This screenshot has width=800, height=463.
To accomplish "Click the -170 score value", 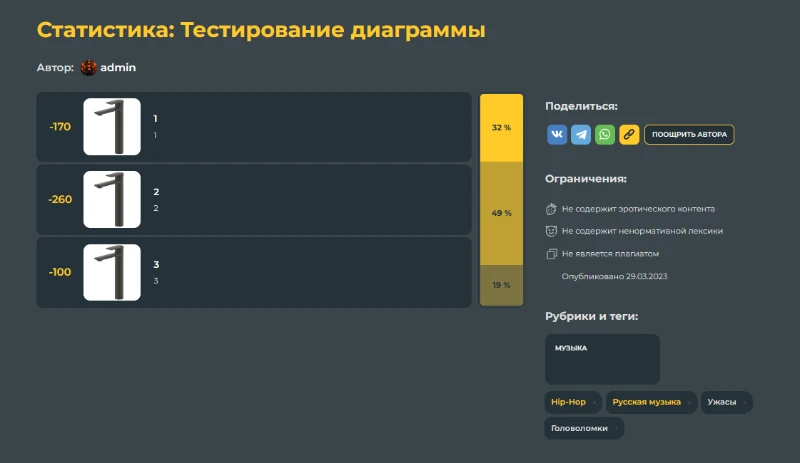I will tap(60, 127).
